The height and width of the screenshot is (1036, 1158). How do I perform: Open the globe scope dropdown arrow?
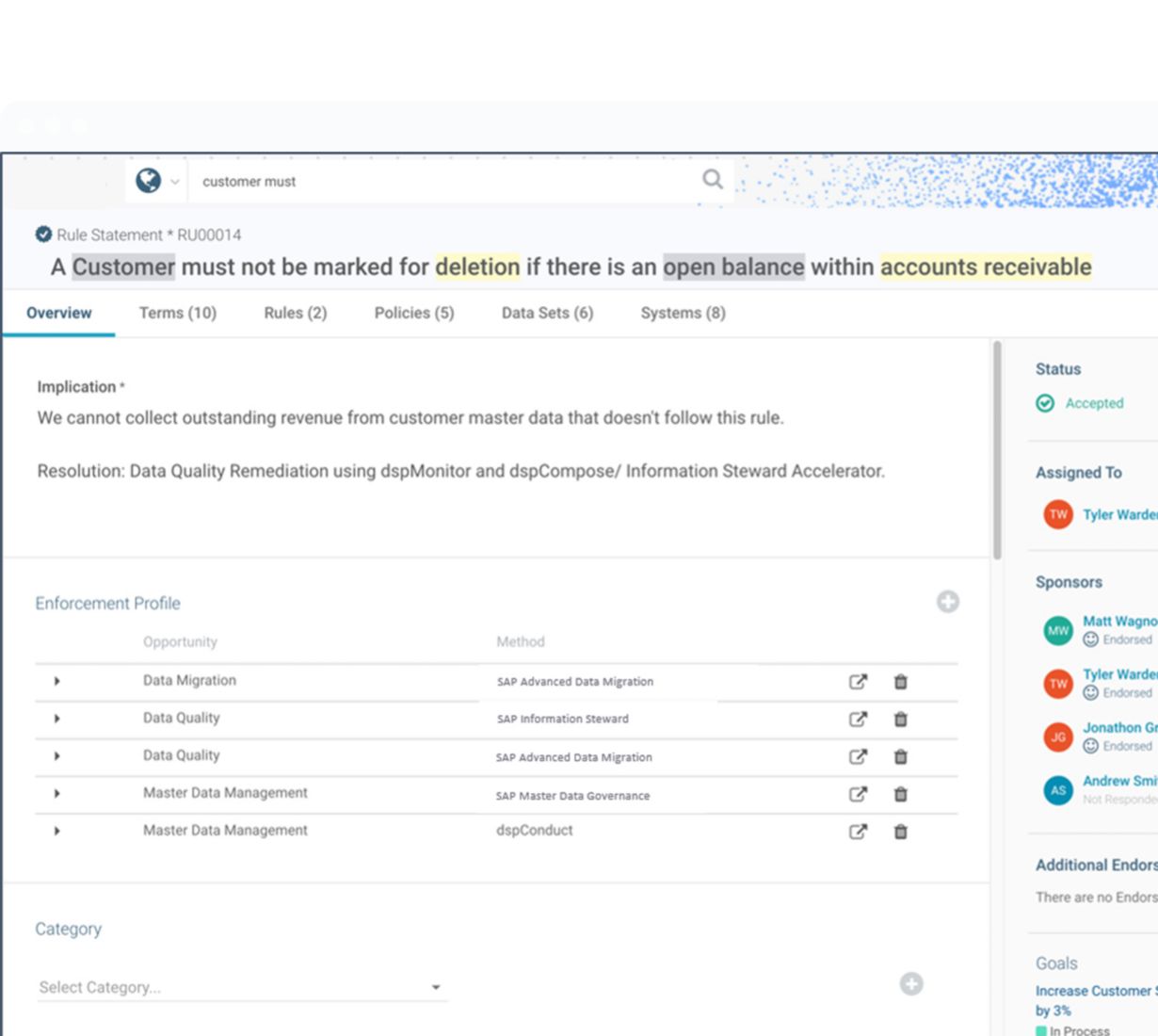[174, 182]
